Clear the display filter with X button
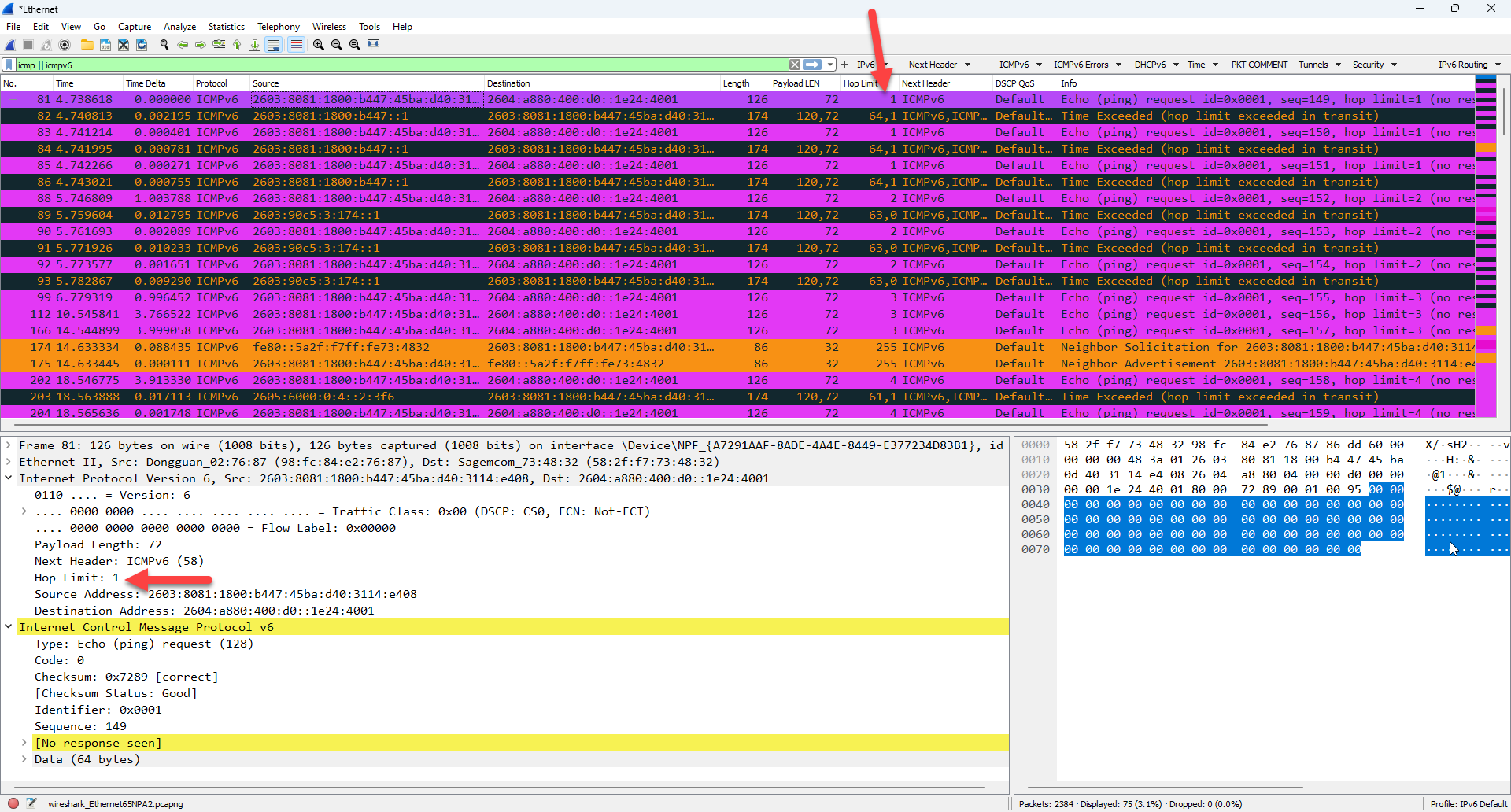 795,65
